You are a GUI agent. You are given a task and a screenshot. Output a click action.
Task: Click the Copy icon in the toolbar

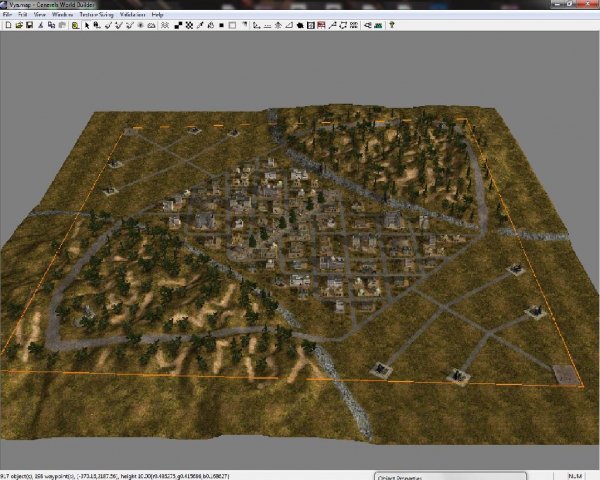[x=49, y=25]
